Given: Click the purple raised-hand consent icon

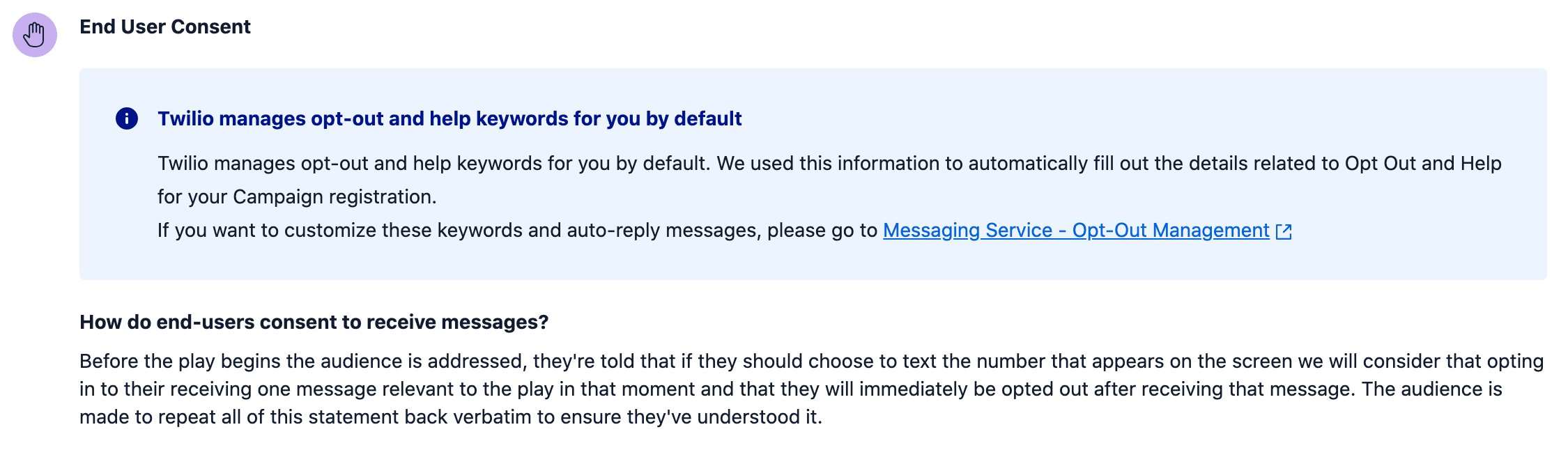Looking at the screenshot, I should point(35,35).
